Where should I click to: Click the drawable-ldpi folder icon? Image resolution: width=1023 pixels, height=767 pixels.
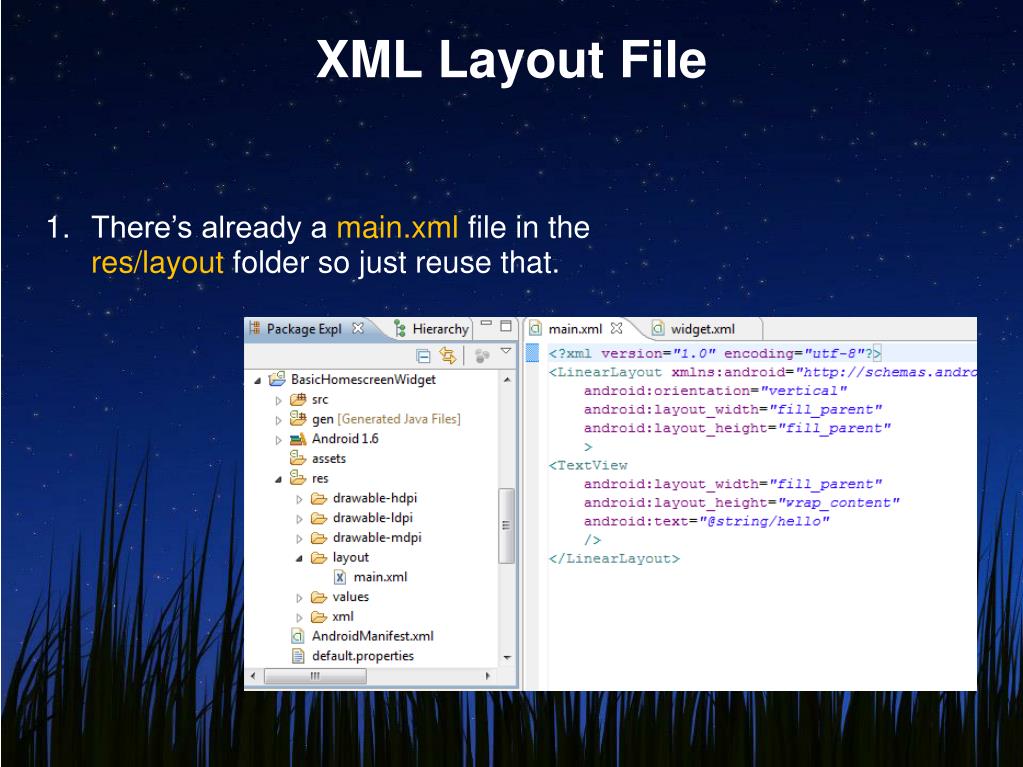pos(319,518)
